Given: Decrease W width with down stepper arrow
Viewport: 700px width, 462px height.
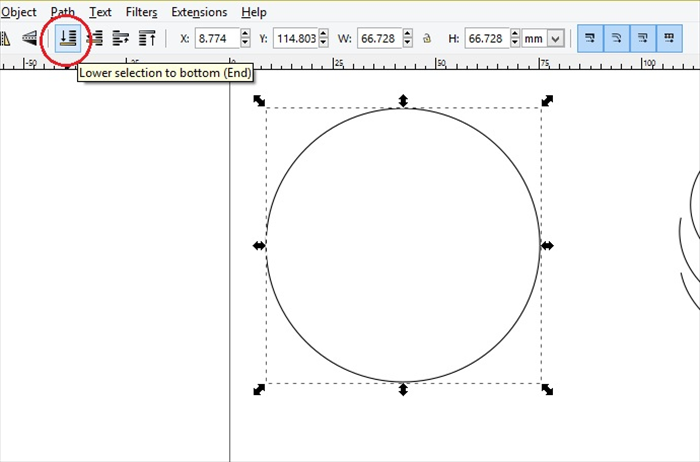Looking at the screenshot, I should pyautogui.click(x=407, y=43).
